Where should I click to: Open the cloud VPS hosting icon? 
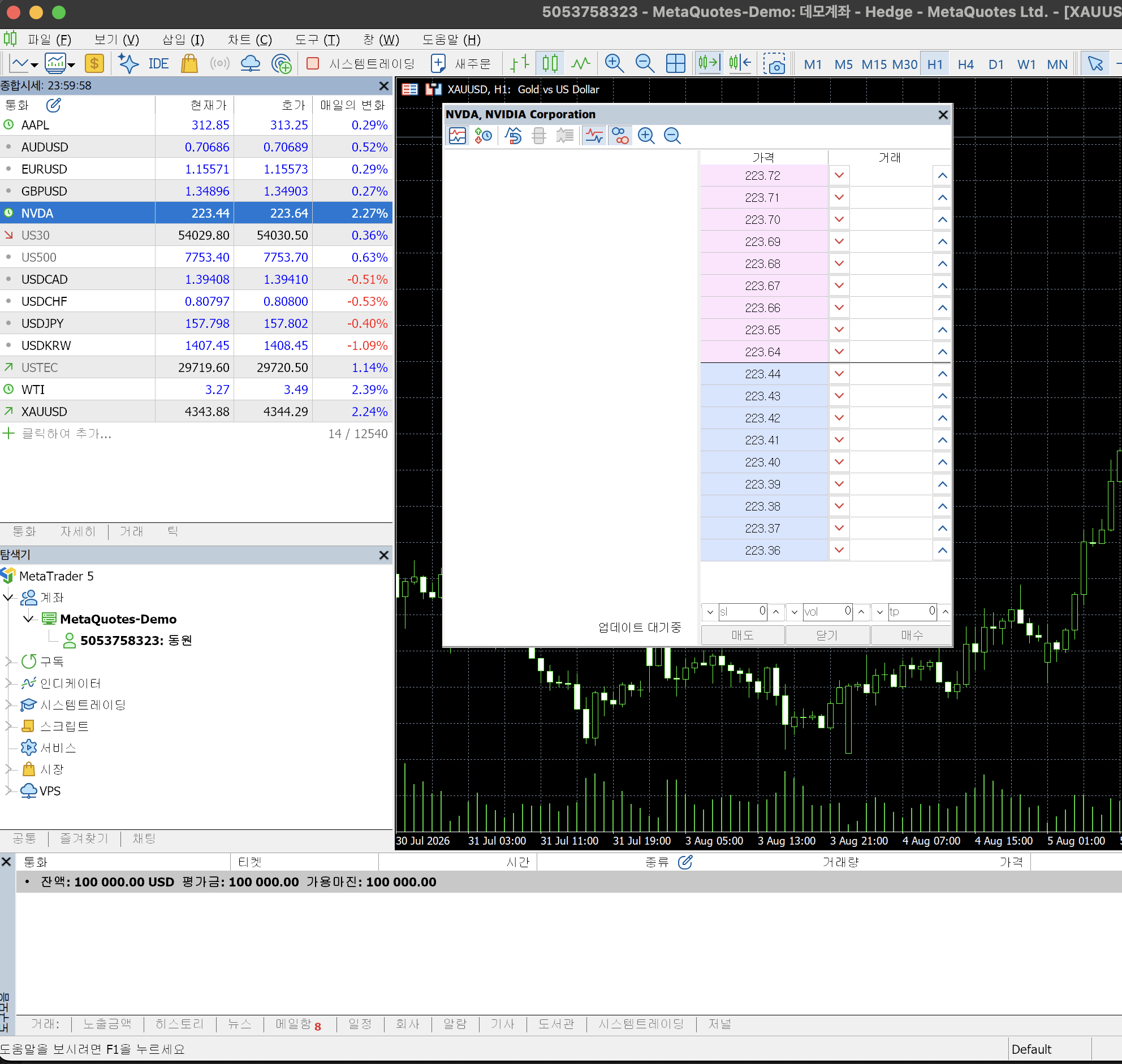(x=250, y=63)
